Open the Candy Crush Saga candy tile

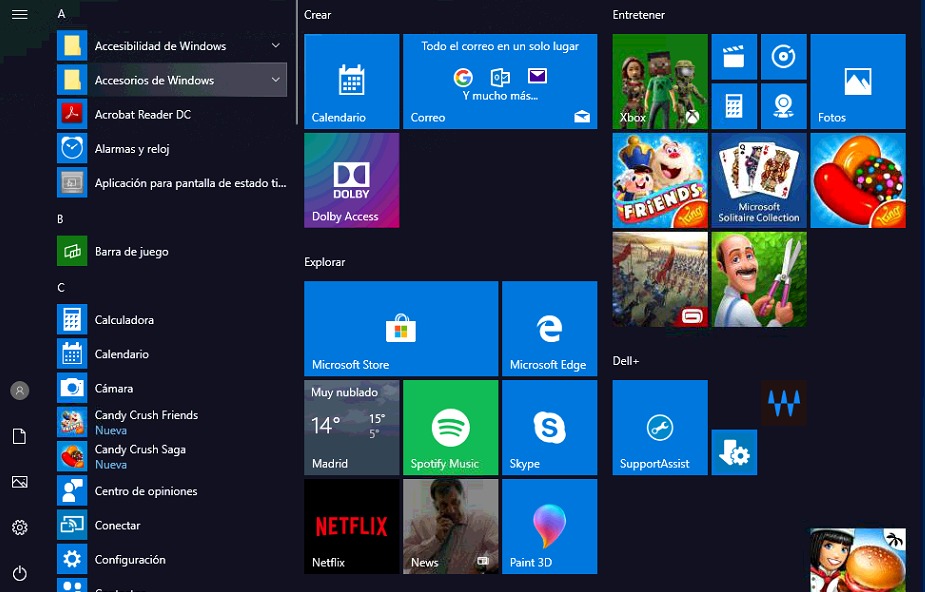coord(858,180)
